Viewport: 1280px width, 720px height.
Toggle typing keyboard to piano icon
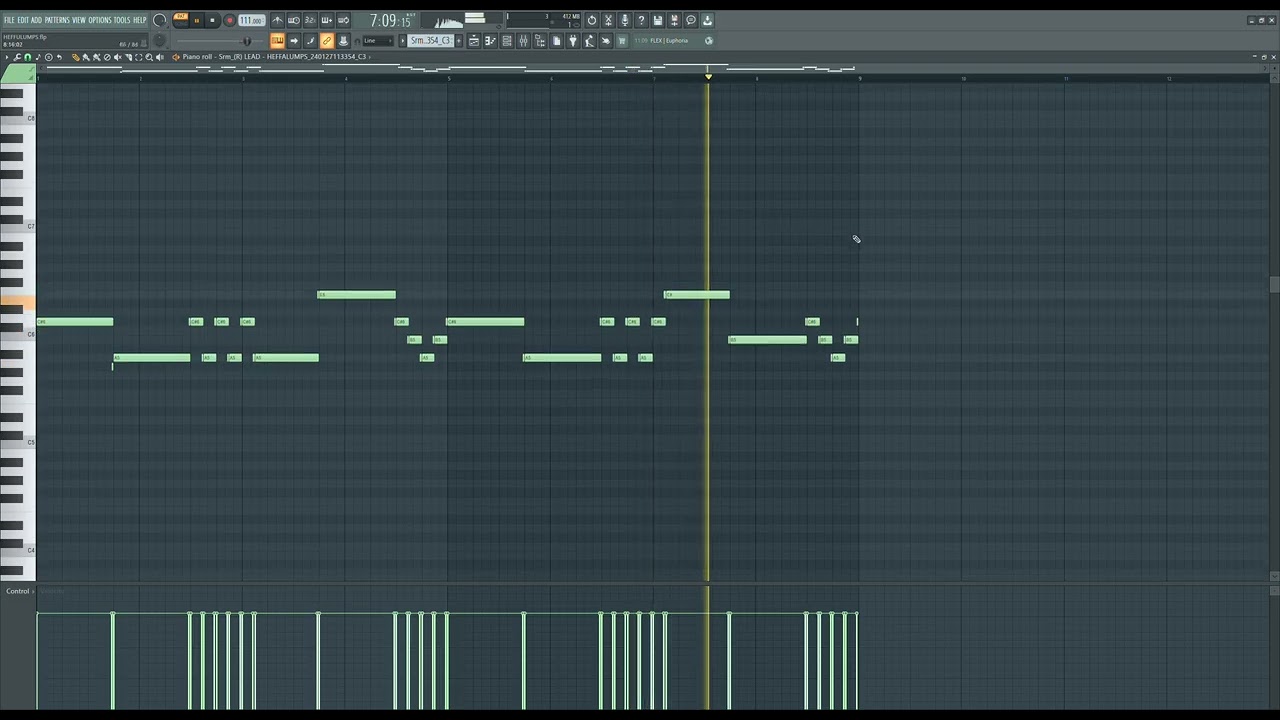click(x=277, y=41)
